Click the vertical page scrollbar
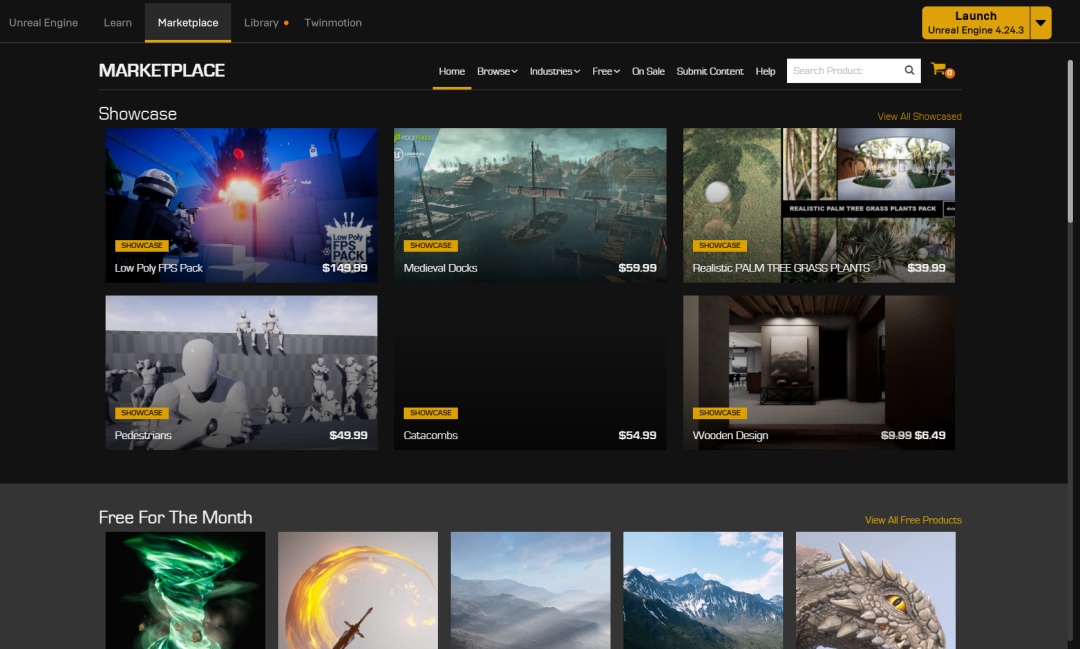Image resolution: width=1080 pixels, height=649 pixels. coord(1070,141)
